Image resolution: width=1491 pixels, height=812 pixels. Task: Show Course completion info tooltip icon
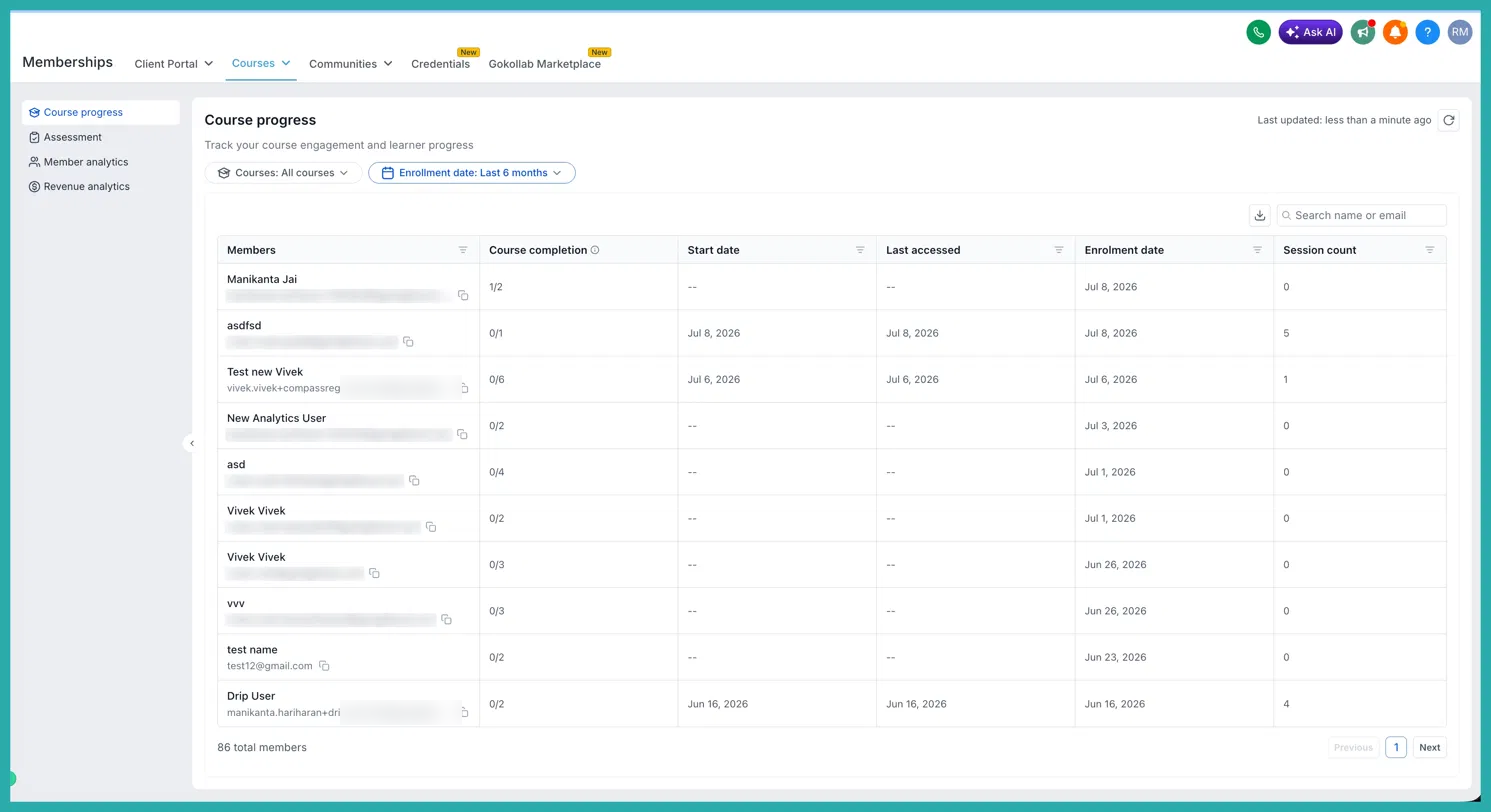[595, 250]
